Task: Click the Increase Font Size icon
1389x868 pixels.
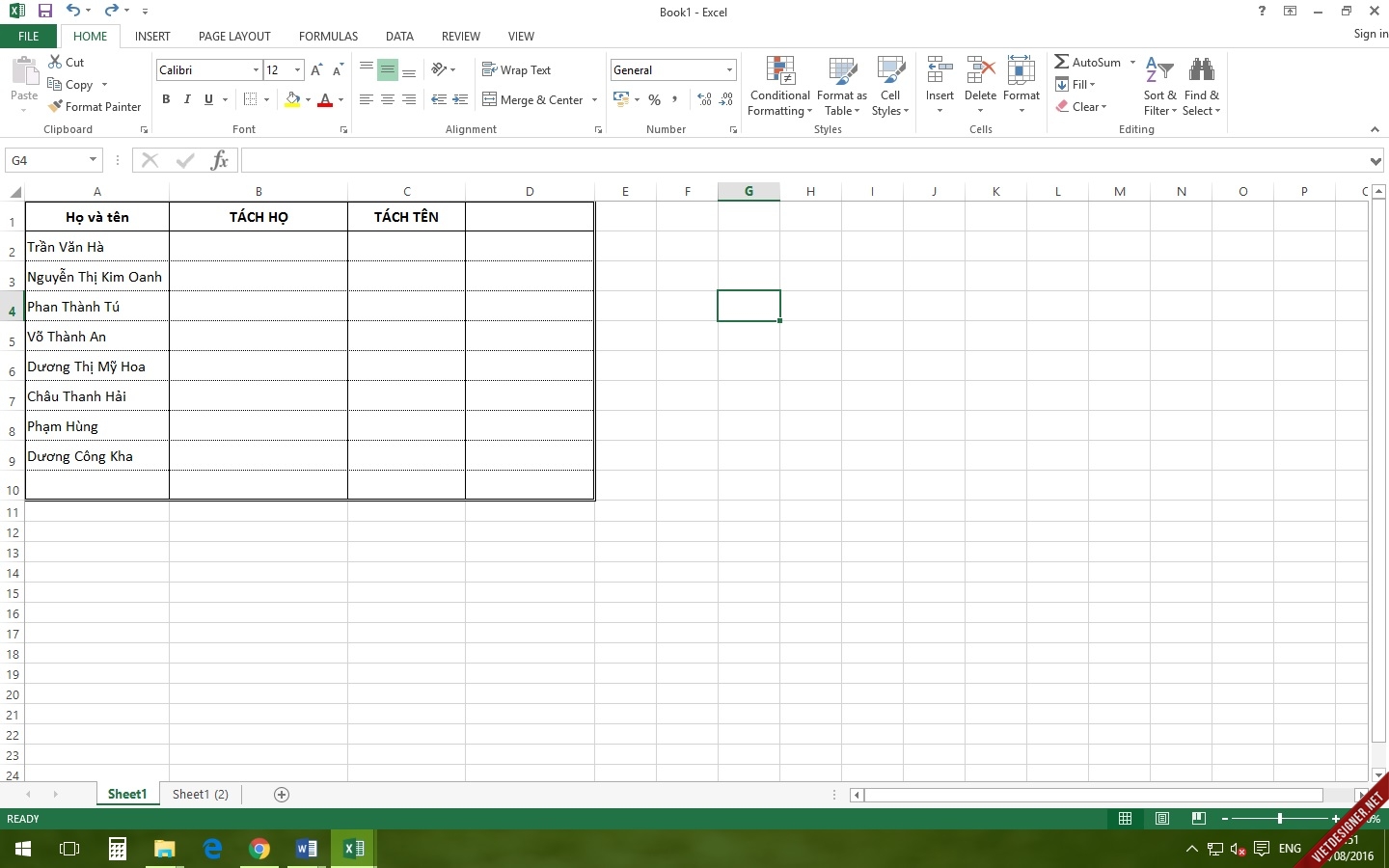Action: (316, 70)
